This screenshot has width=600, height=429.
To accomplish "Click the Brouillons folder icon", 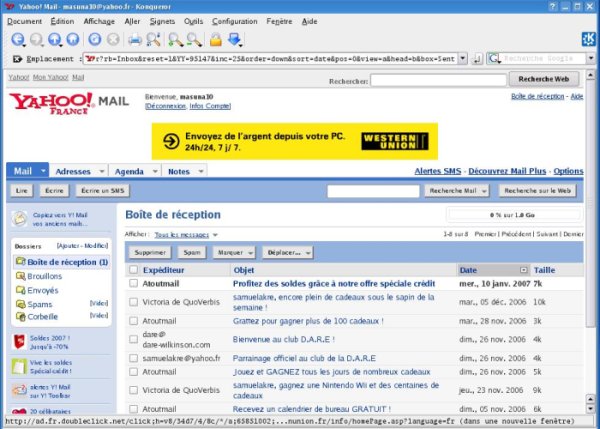I will [20, 276].
